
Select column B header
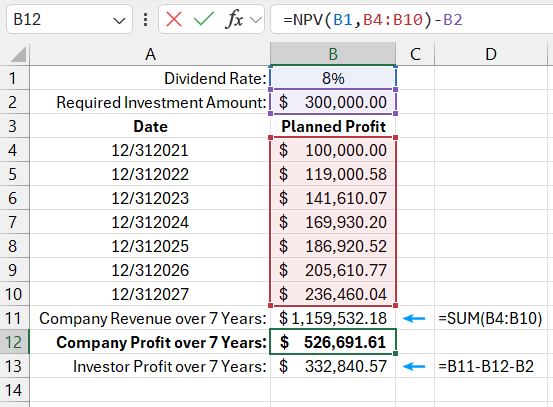click(333, 54)
